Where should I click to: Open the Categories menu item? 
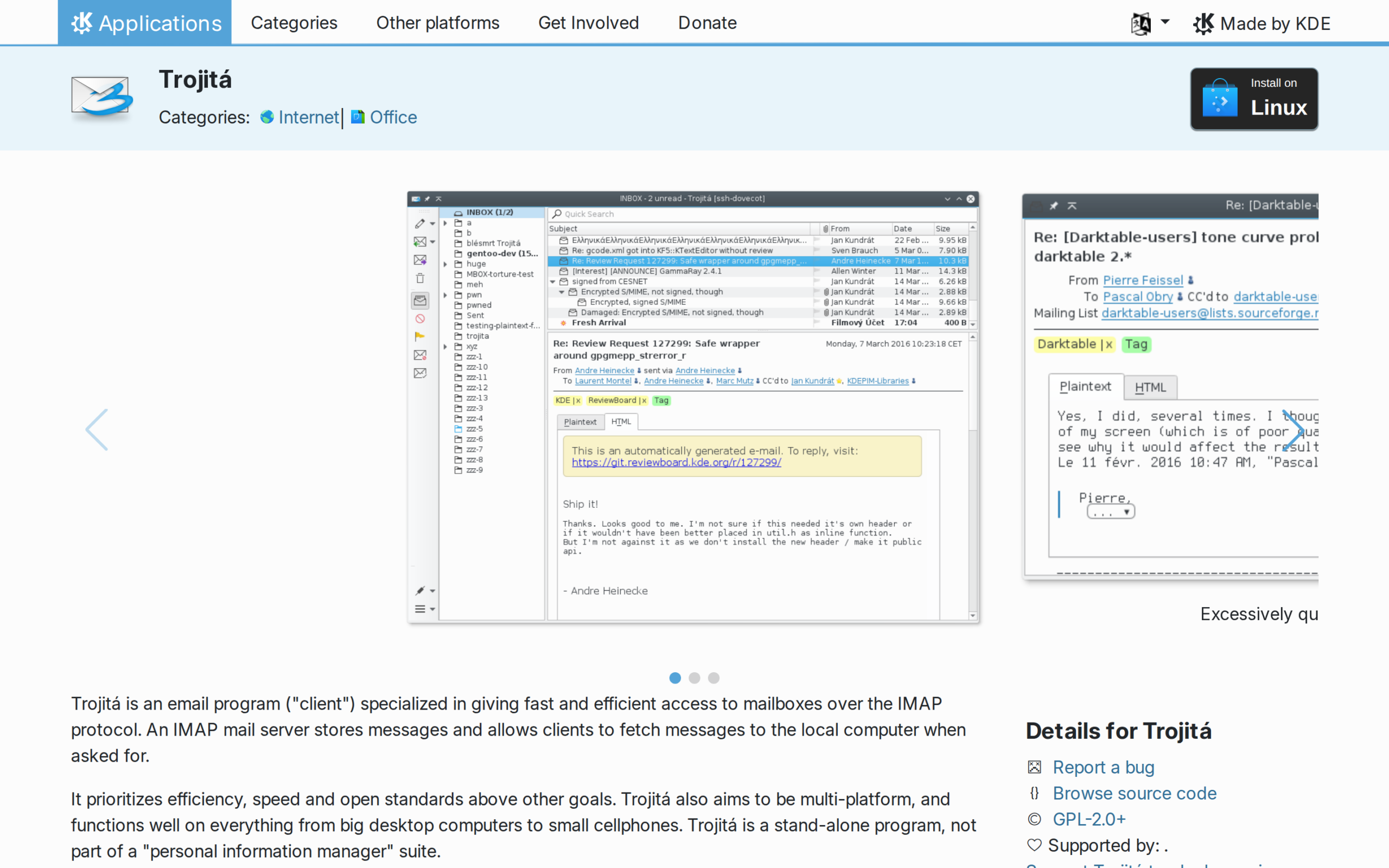tap(294, 23)
